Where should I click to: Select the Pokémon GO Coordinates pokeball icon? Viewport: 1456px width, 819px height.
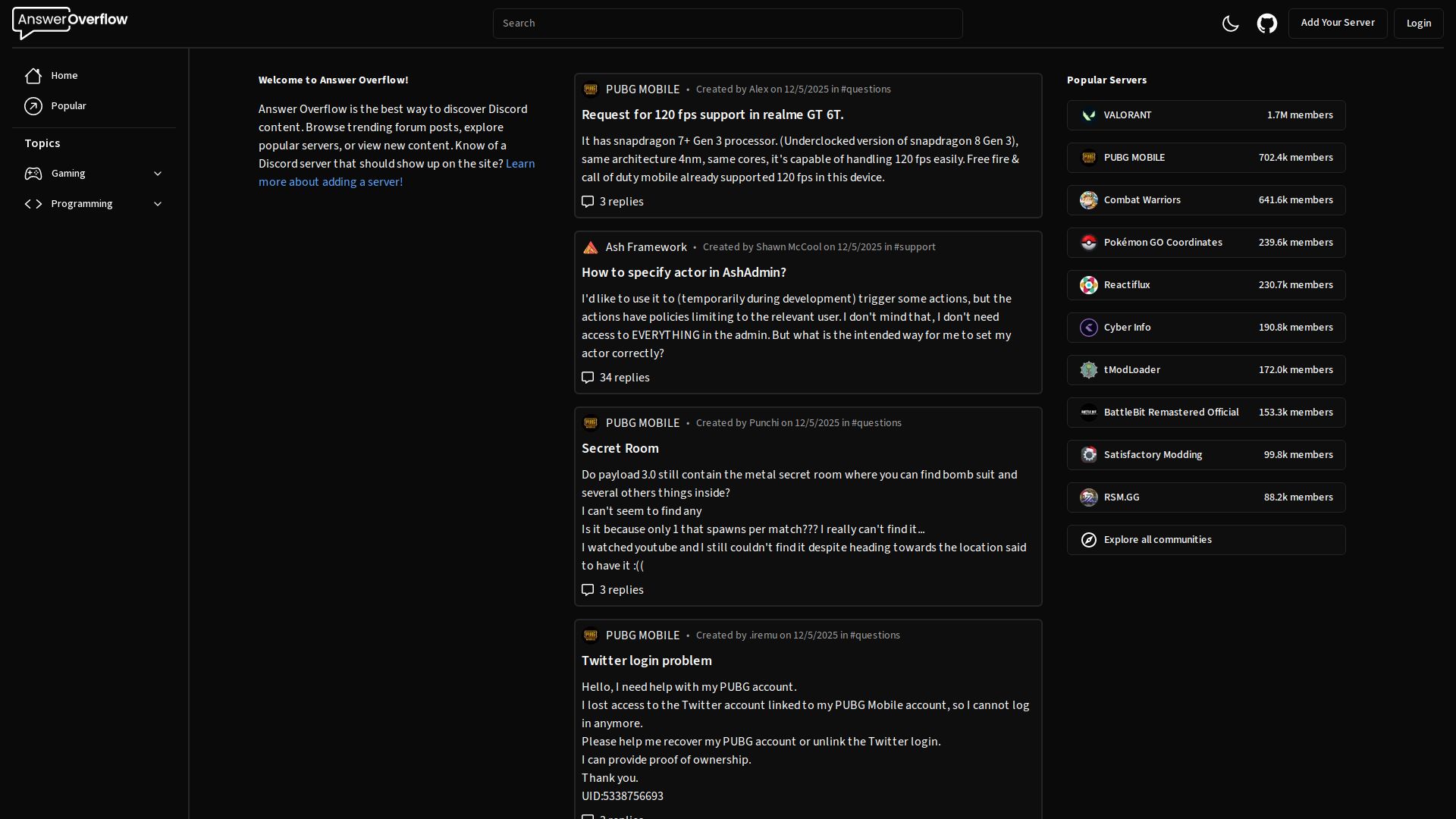[1089, 243]
